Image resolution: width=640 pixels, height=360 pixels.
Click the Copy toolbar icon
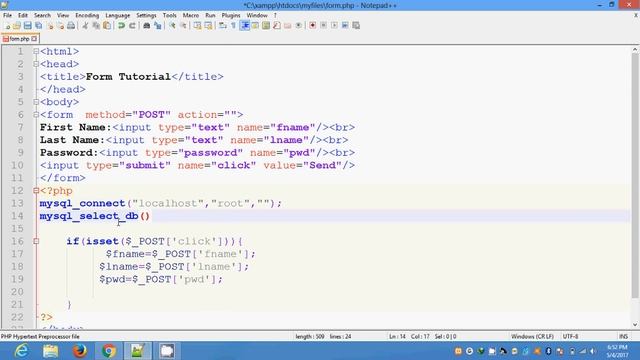coord(96,26)
